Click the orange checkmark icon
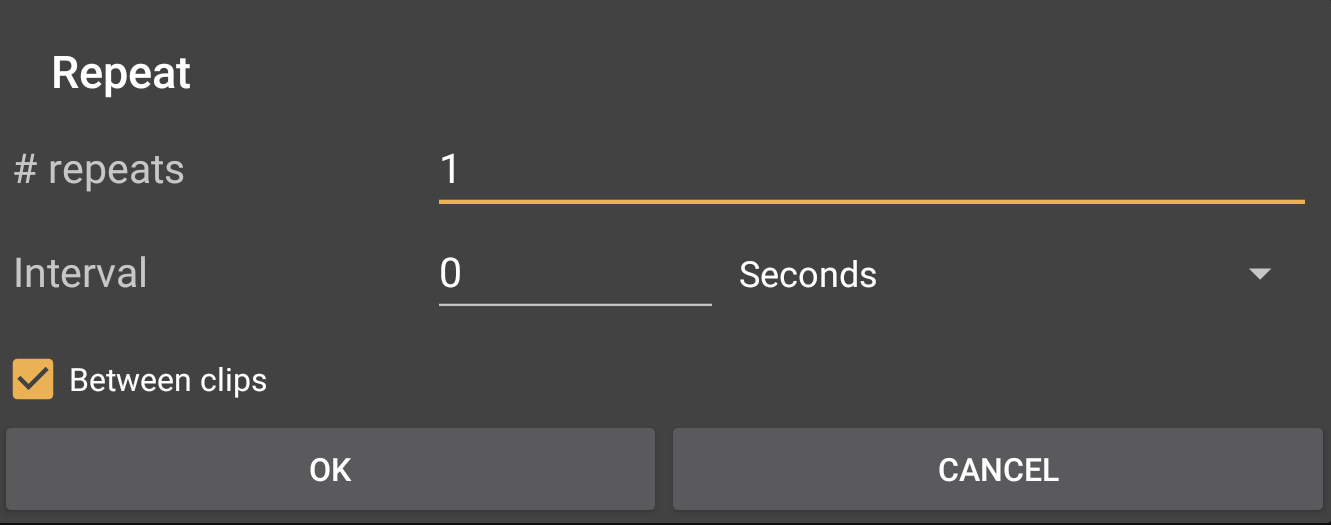This screenshot has width=1331, height=525. 33,379
